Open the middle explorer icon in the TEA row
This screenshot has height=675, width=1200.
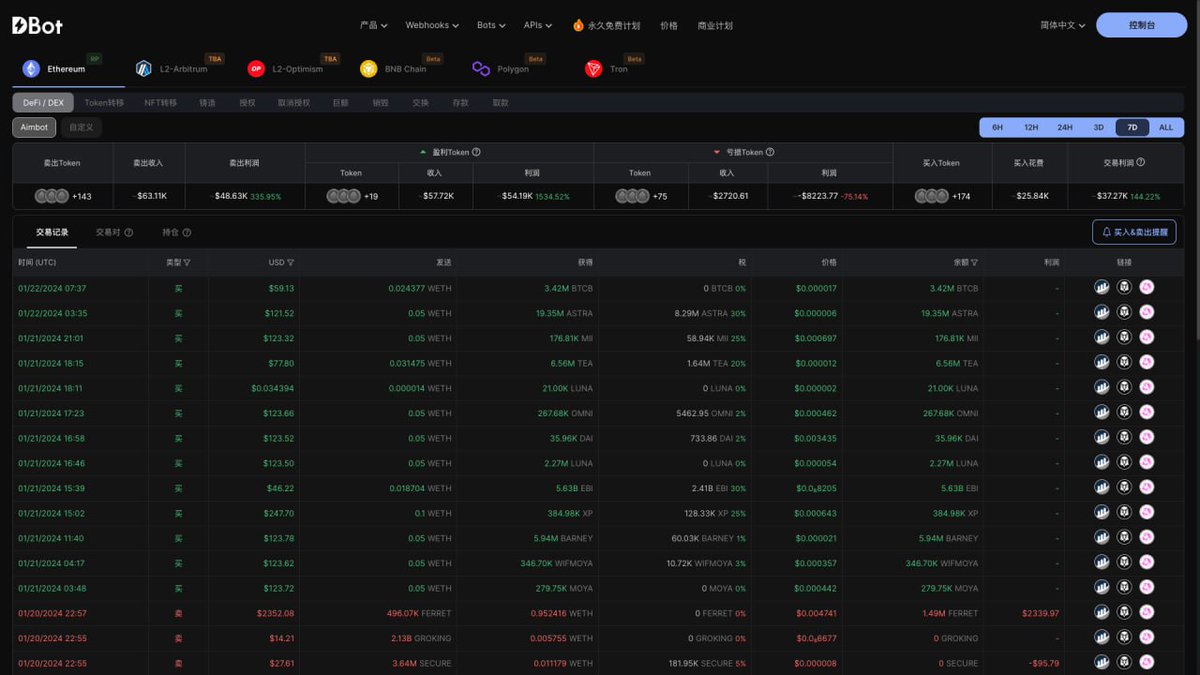(1124, 363)
